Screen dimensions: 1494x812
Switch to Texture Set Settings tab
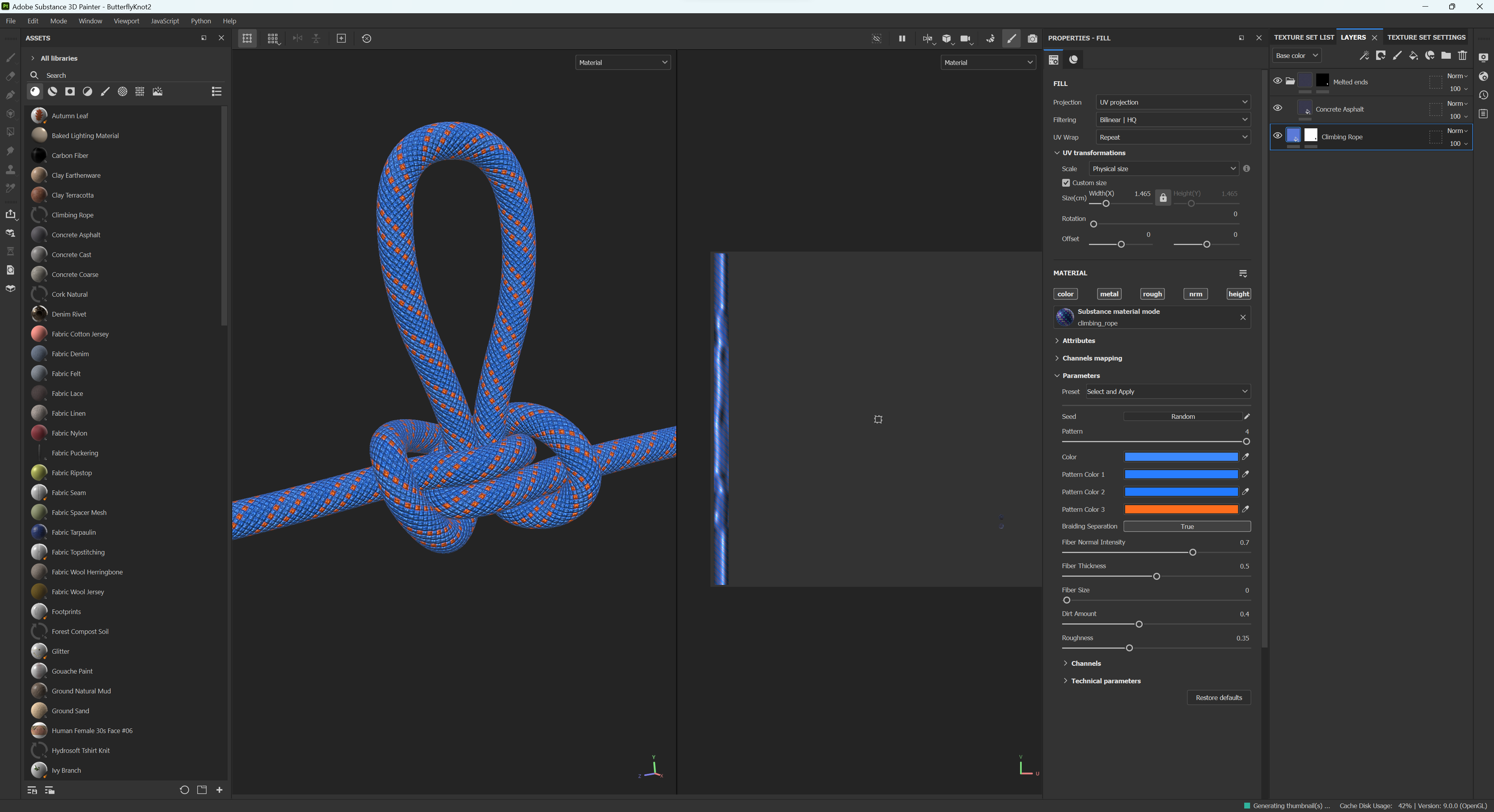point(1426,37)
